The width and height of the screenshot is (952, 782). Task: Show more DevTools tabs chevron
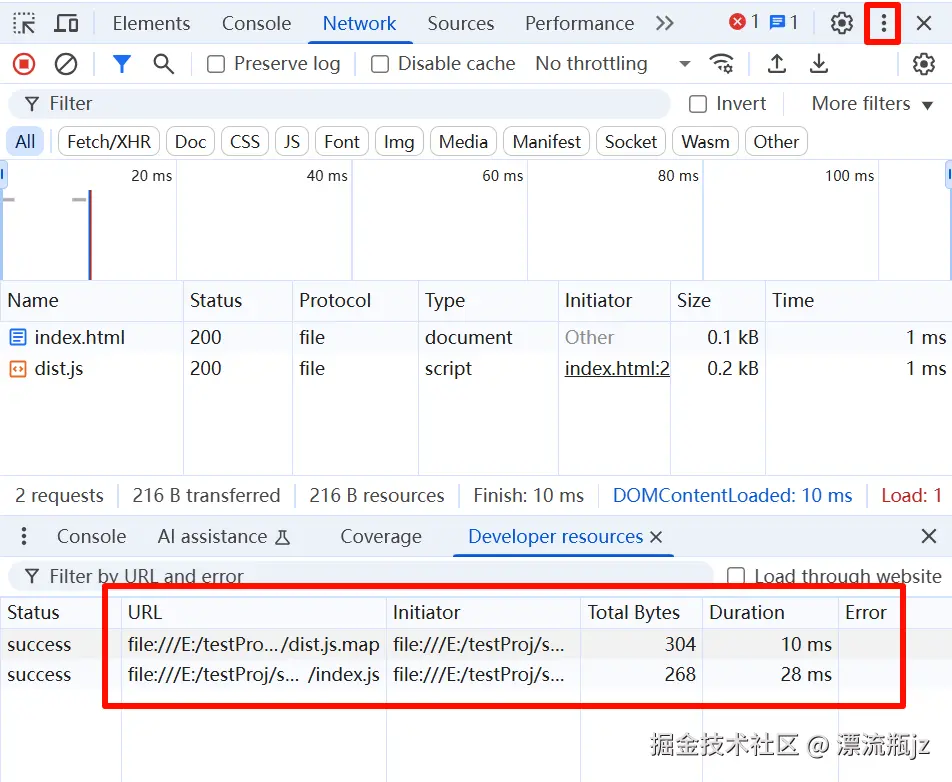point(665,24)
